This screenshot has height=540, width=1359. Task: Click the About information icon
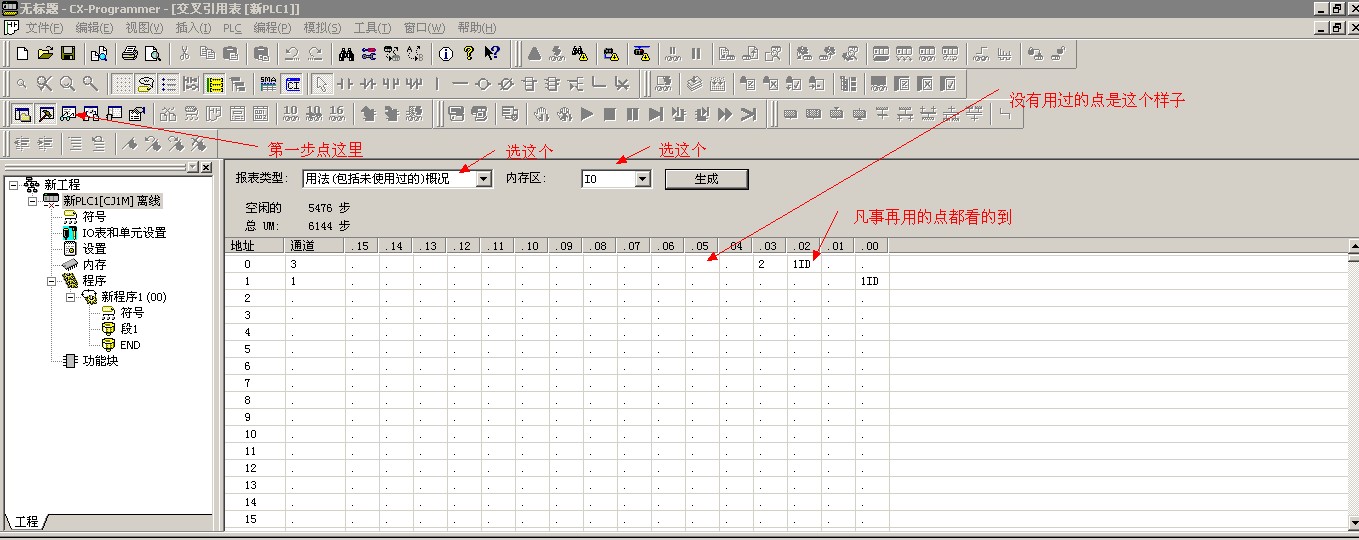pos(446,53)
